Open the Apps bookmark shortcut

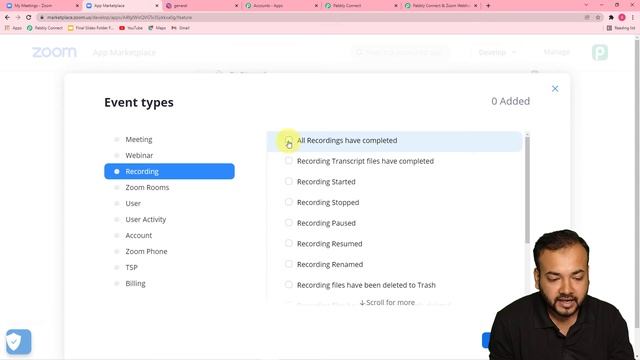point(13,28)
